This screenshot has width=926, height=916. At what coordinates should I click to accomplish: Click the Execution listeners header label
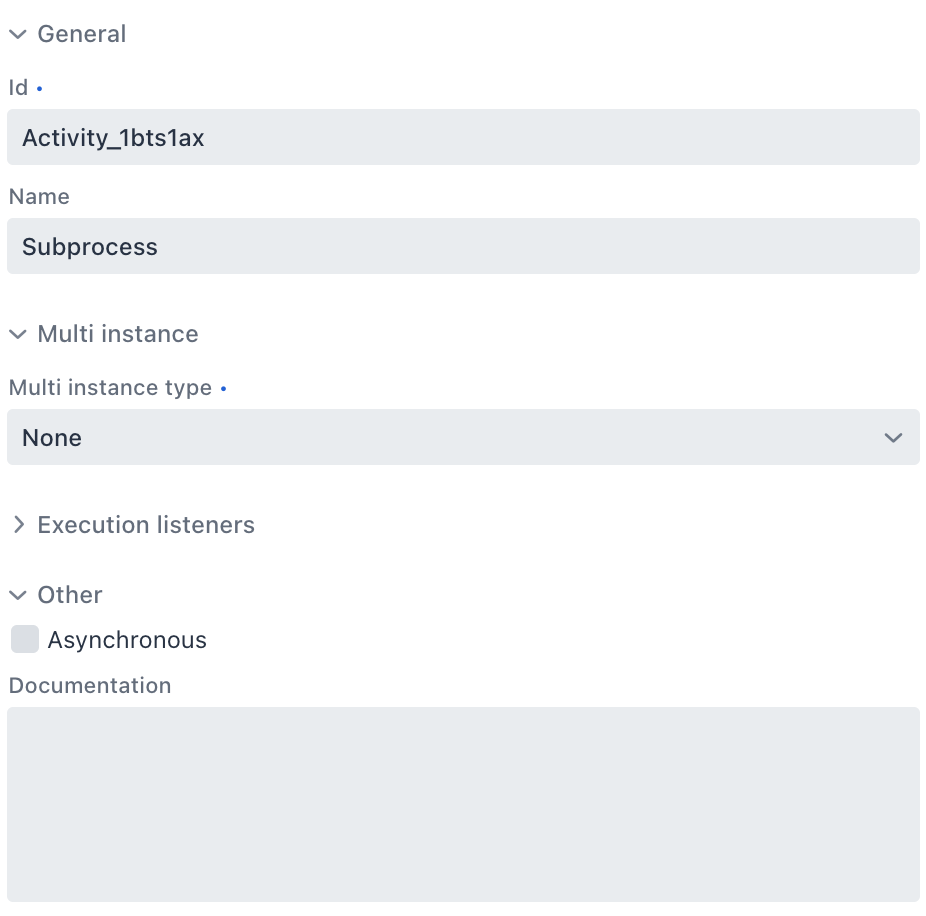[145, 524]
